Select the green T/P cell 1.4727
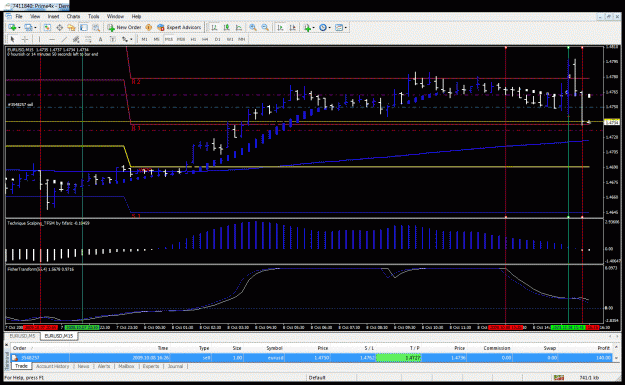 [399, 358]
